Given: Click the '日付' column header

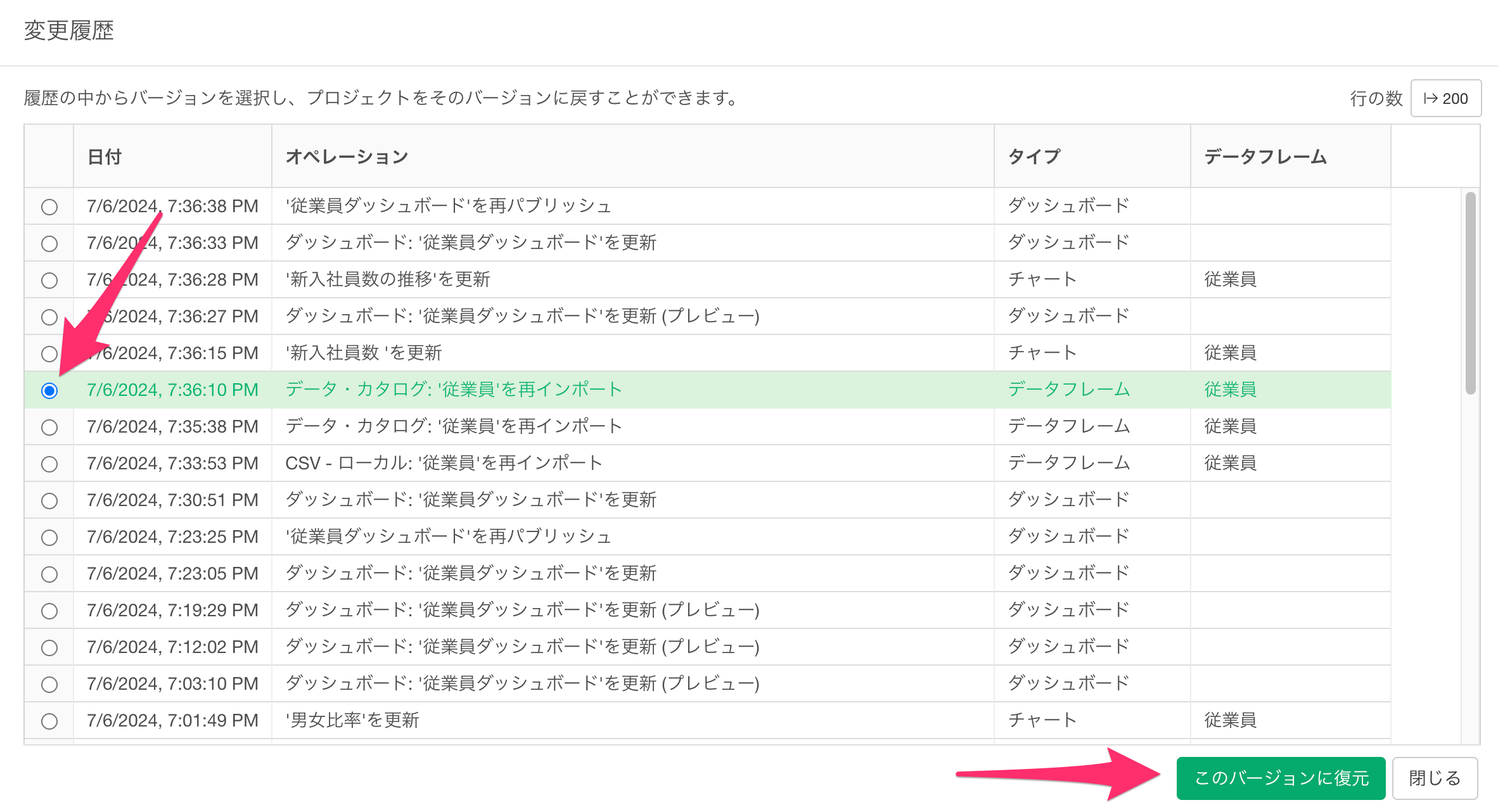Looking at the screenshot, I should tap(105, 156).
